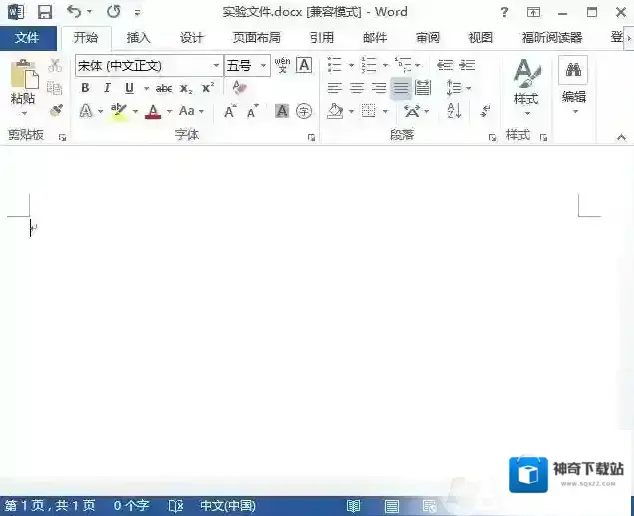Click the clear formatting eraser icon

(x=239, y=88)
